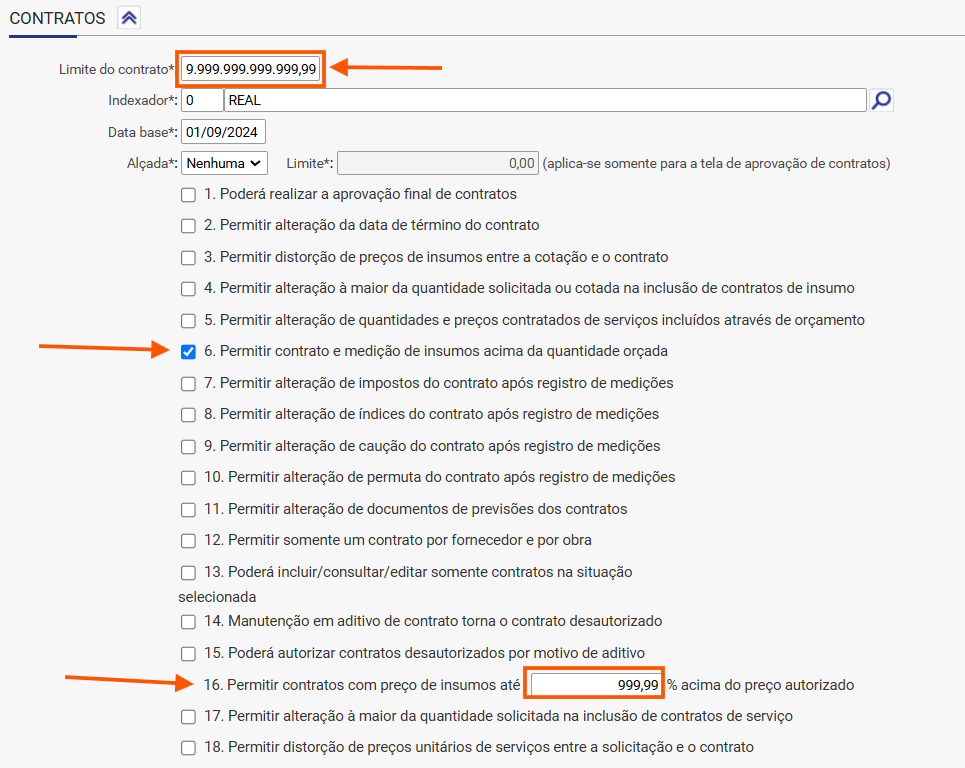
Task: Check option 5 serviços incluídos através de orçamento
Action: 188,321
